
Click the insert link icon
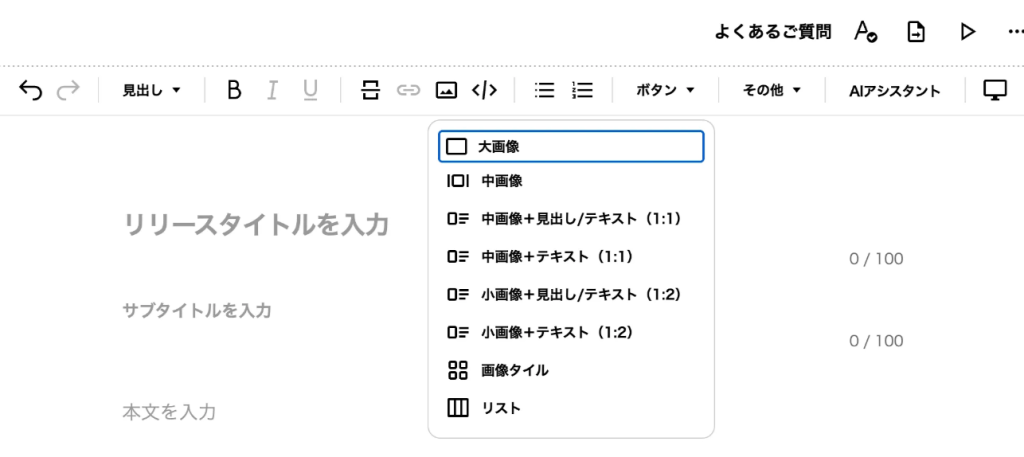click(x=408, y=90)
